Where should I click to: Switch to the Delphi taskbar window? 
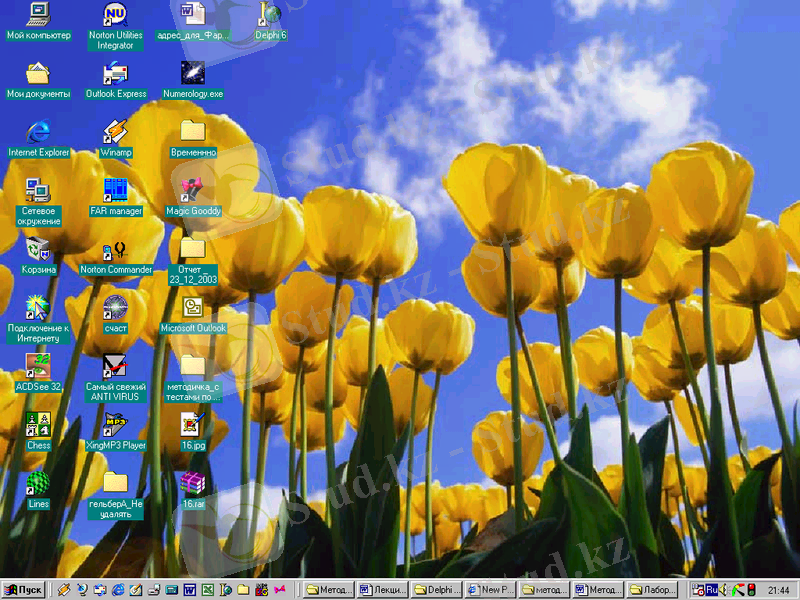tap(437, 590)
